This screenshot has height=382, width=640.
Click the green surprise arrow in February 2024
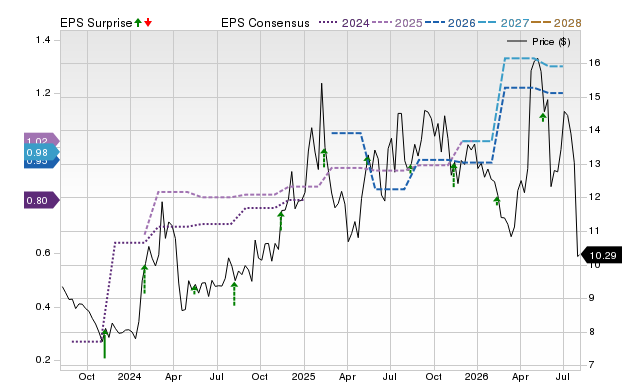click(x=144, y=279)
